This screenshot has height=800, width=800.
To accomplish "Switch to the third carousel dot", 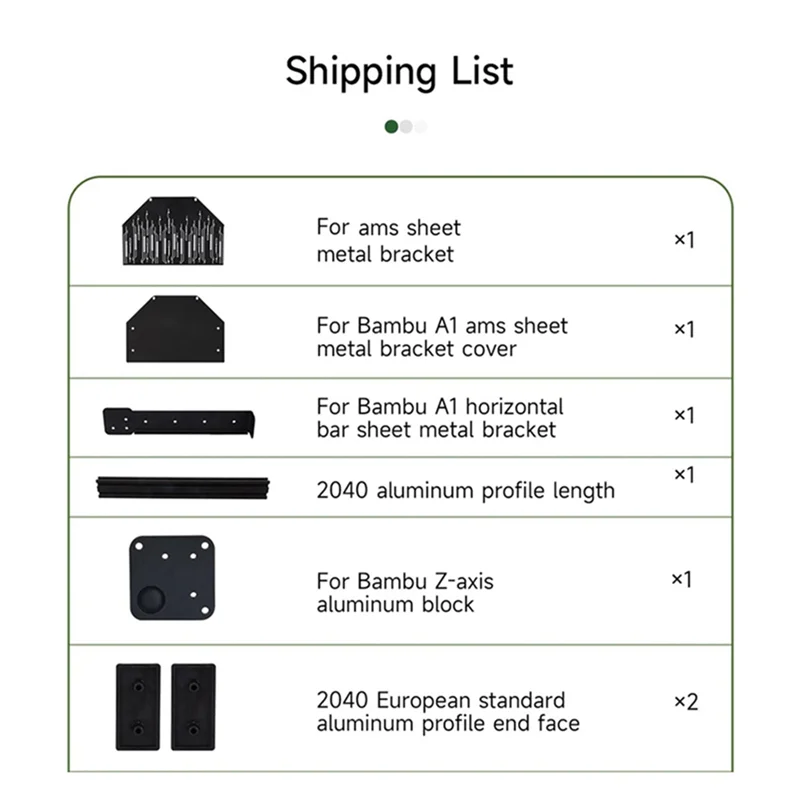I will click(420, 127).
